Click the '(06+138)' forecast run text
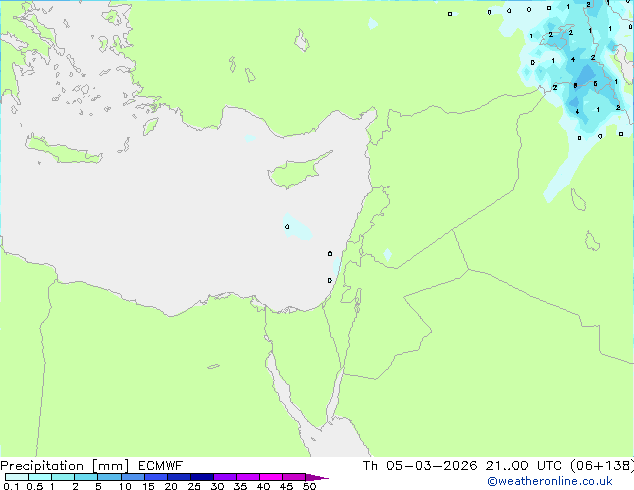Viewport: 634px width, 490px height. (x=602, y=465)
